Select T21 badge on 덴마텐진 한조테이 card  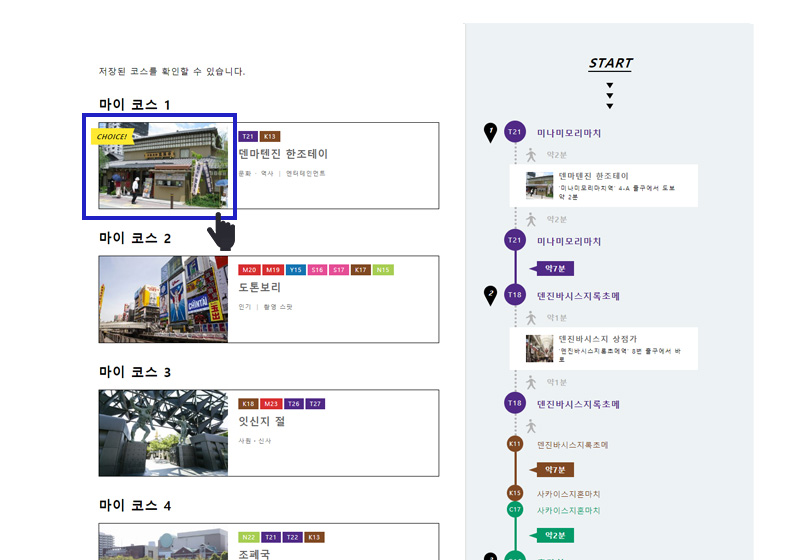click(x=248, y=136)
